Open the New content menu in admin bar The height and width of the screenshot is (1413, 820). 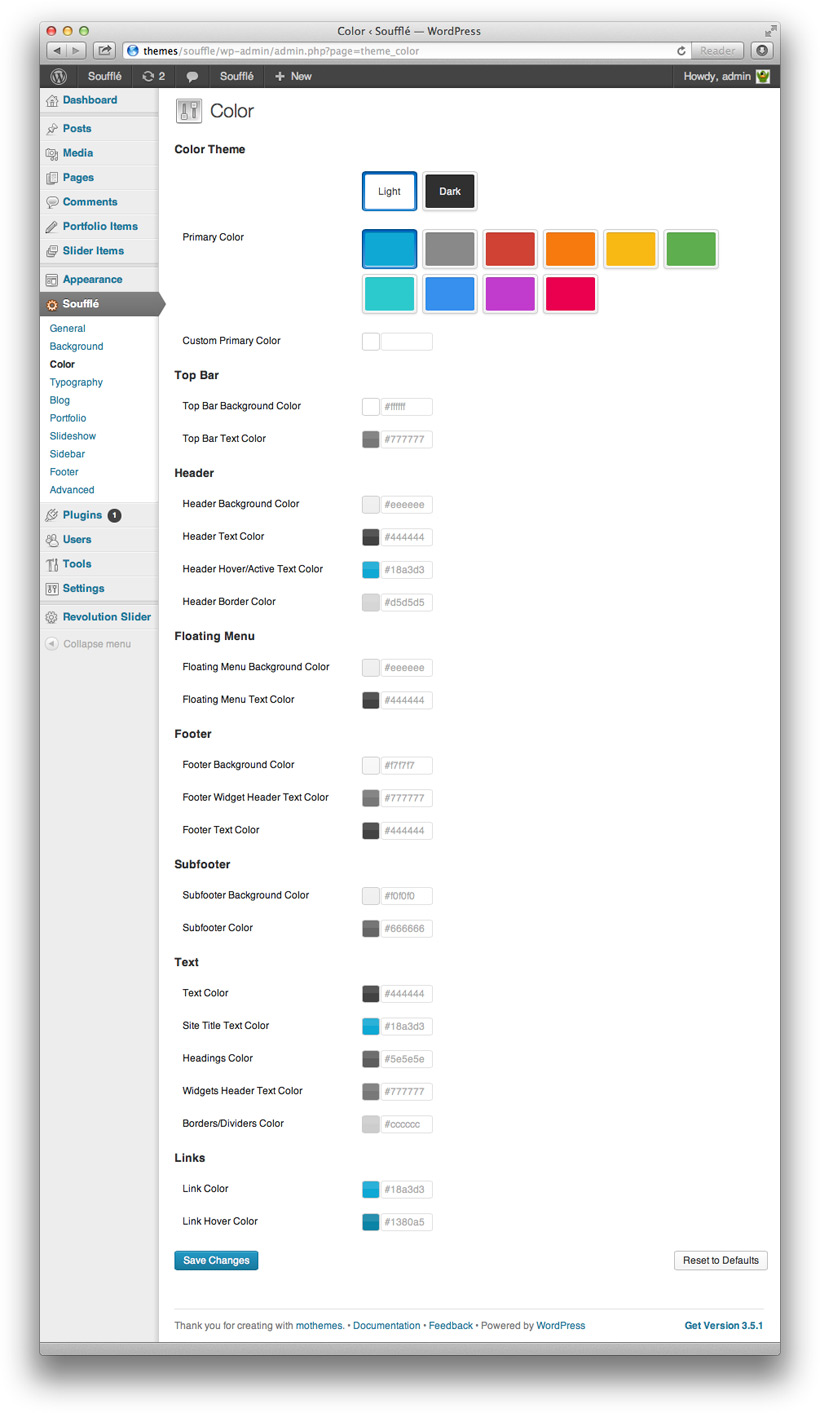pyautogui.click(x=293, y=76)
